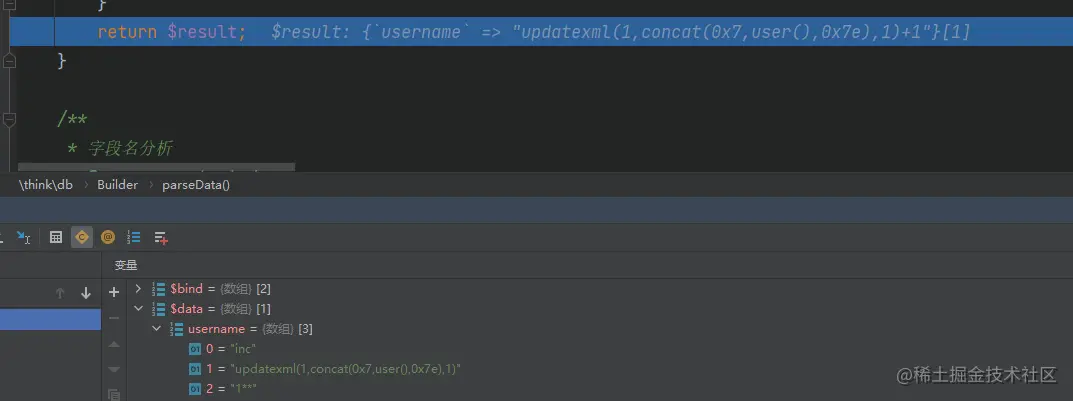Click the array icon beside $bind
1073x401 pixels.
[158, 289]
